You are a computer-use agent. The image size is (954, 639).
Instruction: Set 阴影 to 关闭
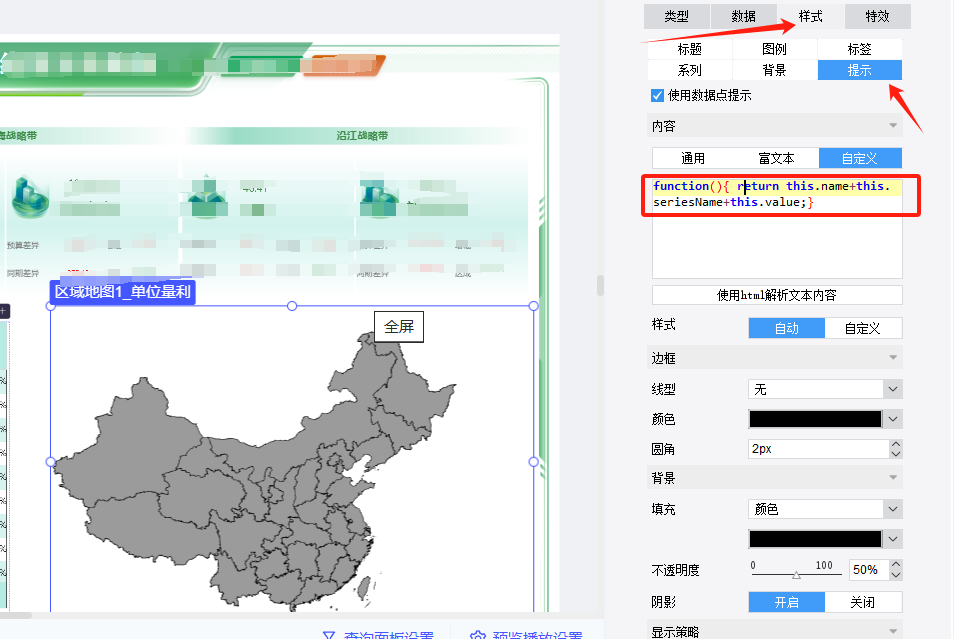tap(863, 602)
